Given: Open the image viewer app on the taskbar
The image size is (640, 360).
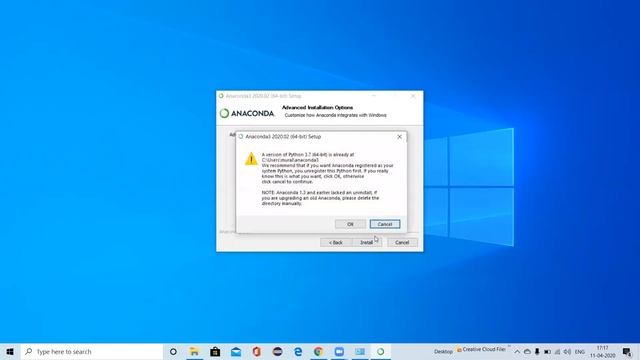Looking at the screenshot, I should click(x=360, y=351).
